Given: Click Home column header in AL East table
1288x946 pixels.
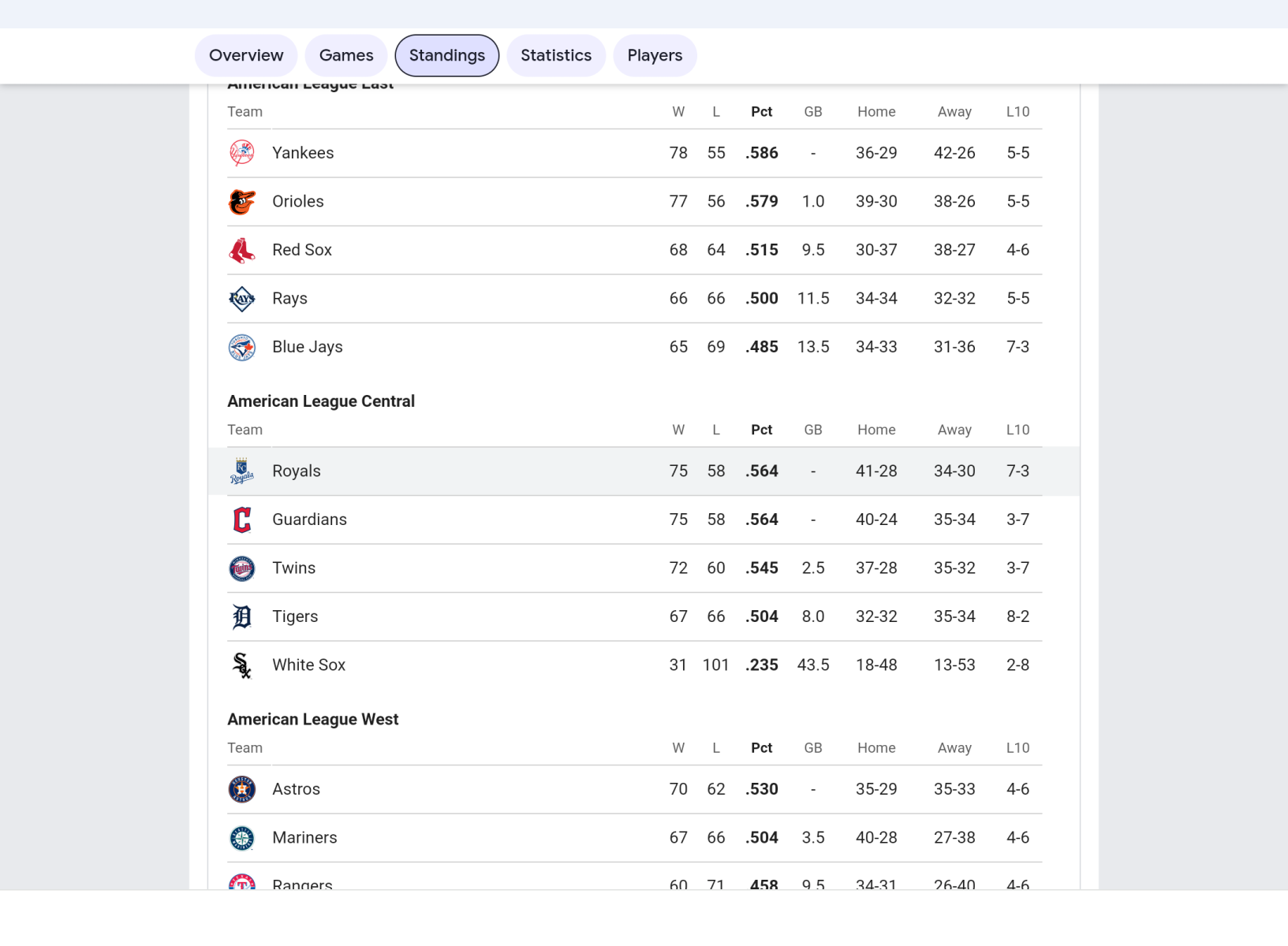Looking at the screenshot, I should click(876, 112).
